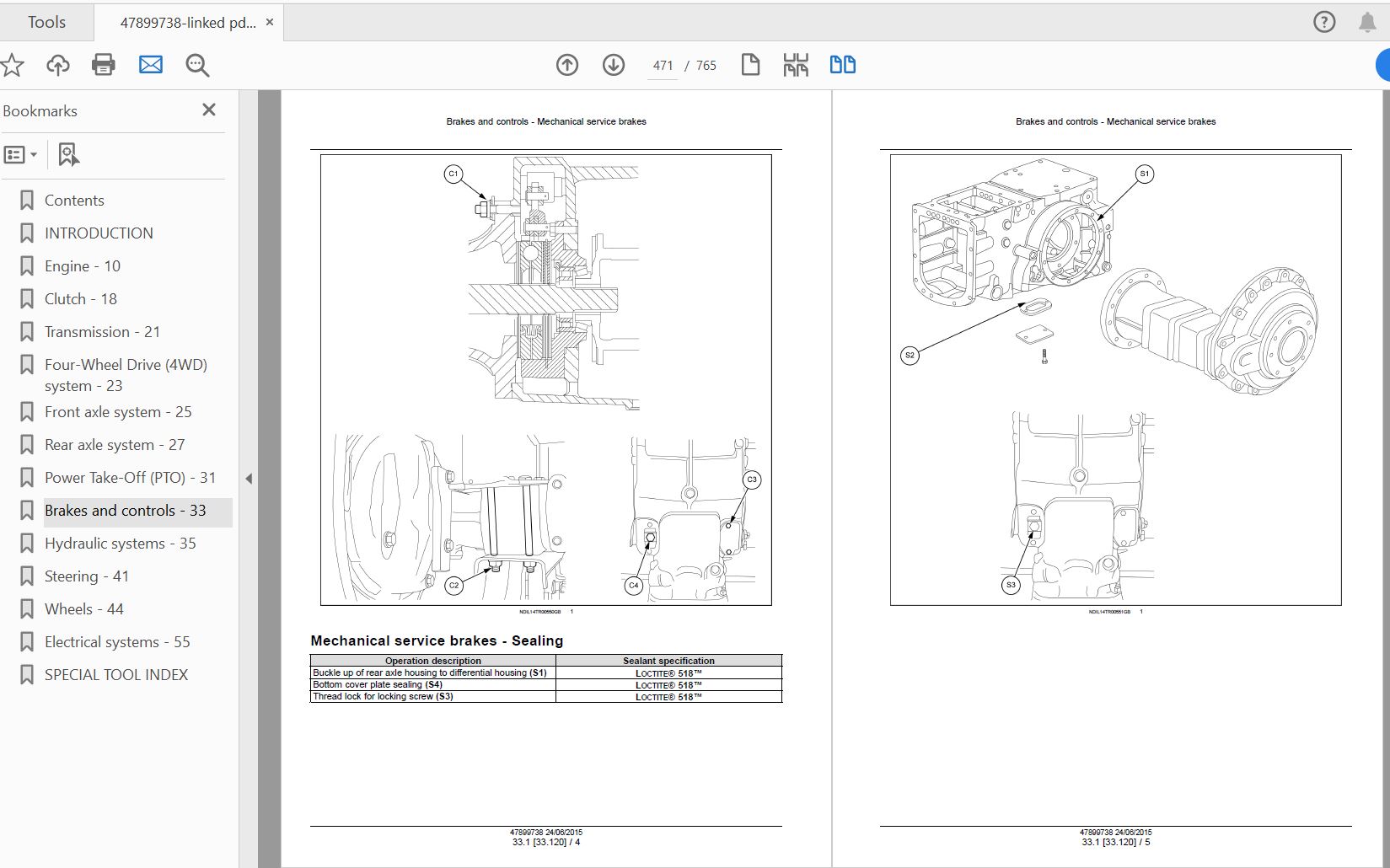Click the next page arrow icon
This screenshot has height=868, width=1390.
coord(614,65)
